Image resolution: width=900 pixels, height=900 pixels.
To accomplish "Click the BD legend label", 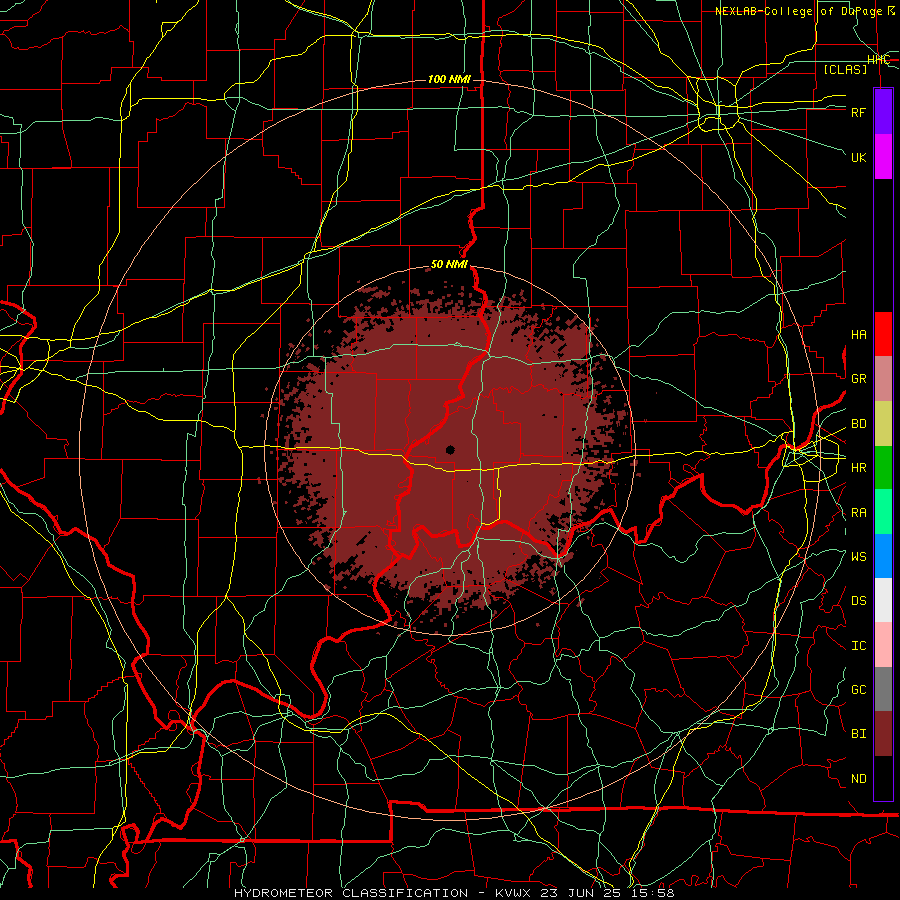I will (x=858, y=424).
